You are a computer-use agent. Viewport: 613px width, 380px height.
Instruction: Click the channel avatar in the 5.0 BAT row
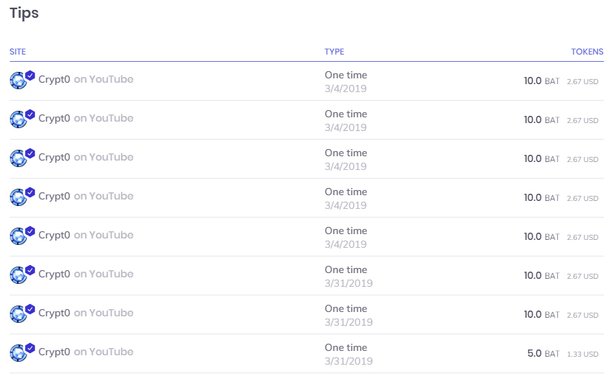click(x=18, y=353)
